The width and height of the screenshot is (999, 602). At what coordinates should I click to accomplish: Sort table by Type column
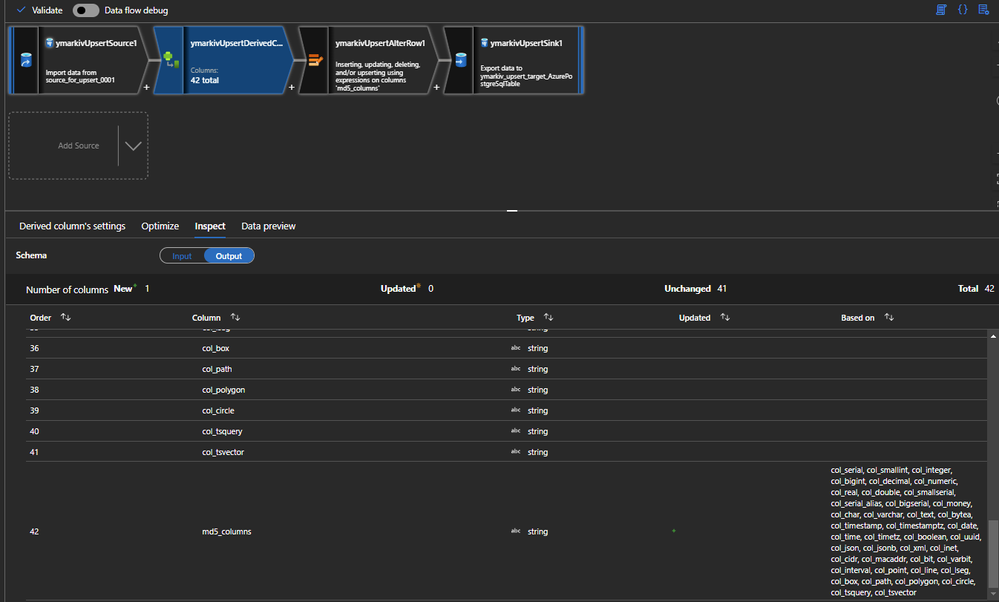(548, 318)
